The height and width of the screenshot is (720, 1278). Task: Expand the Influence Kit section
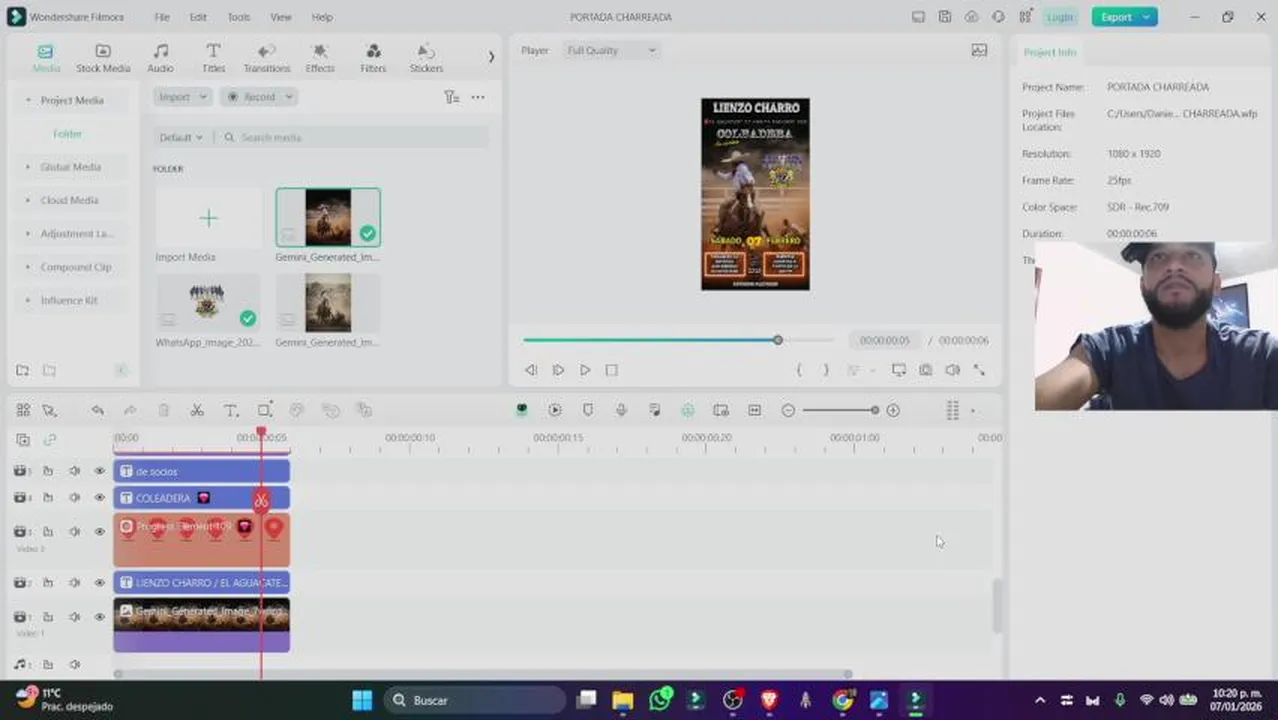point(27,300)
